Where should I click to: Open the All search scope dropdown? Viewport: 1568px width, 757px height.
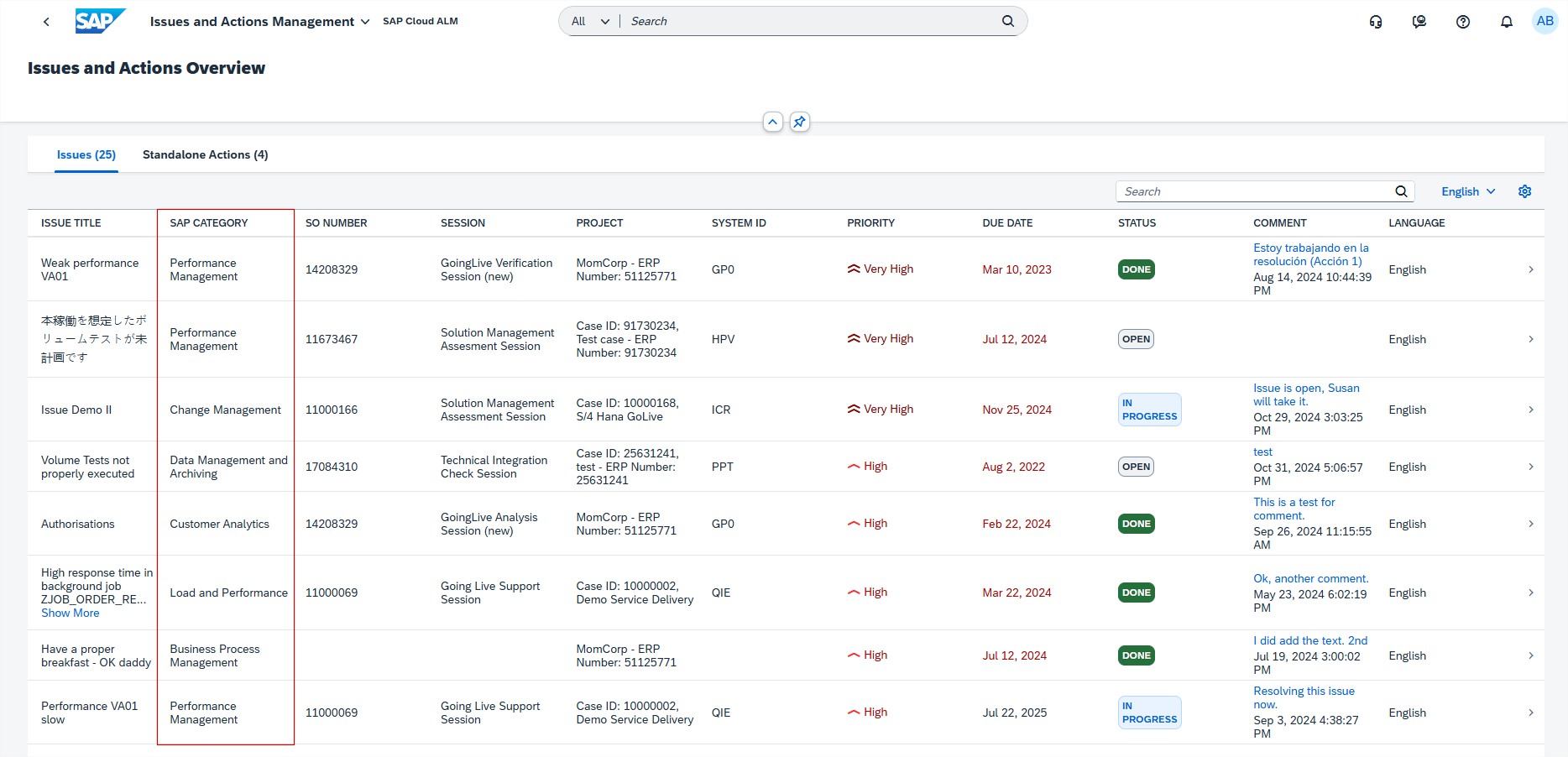tap(590, 22)
